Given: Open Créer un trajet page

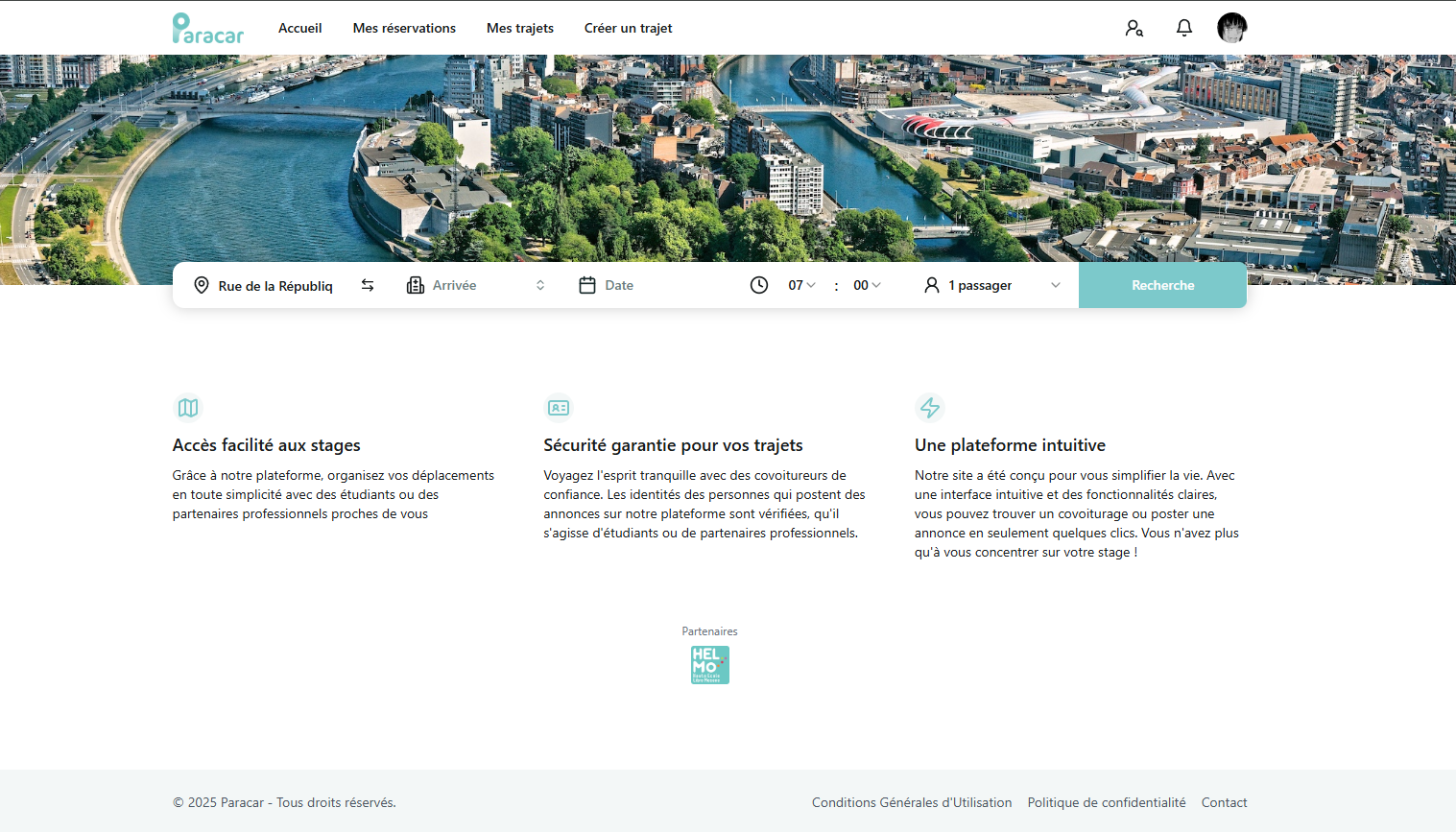Looking at the screenshot, I should click(628, 28).
